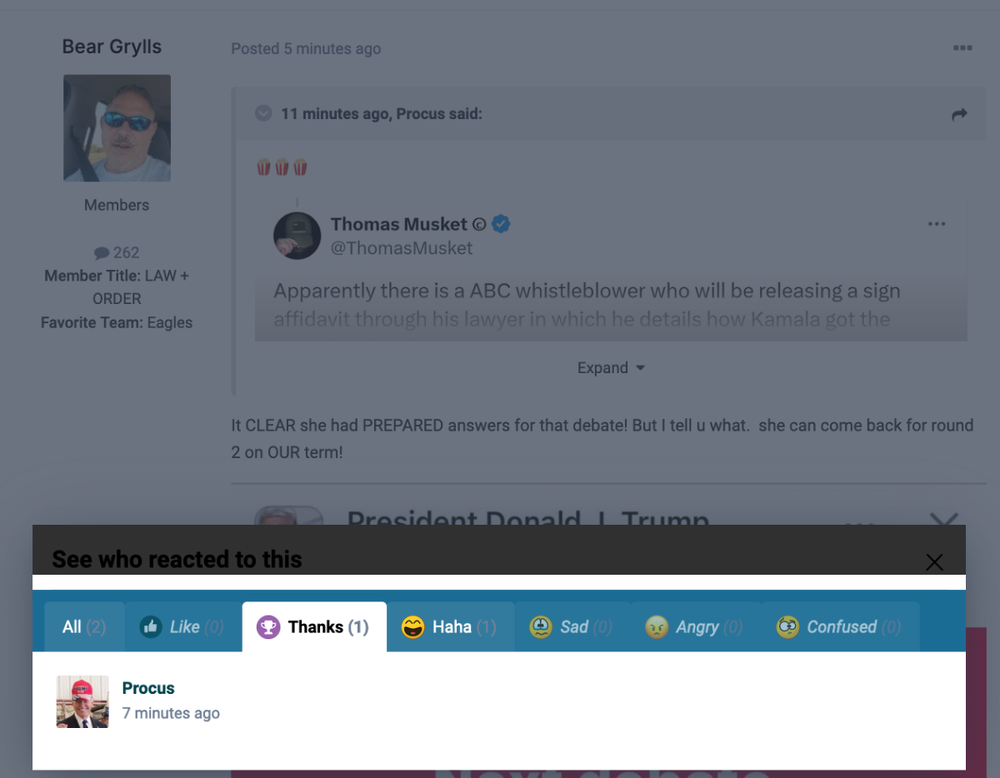Screen dimensions: 1000x778
Task: Click the thumbs-up icon on the Like tab
Action: point(151,627)
